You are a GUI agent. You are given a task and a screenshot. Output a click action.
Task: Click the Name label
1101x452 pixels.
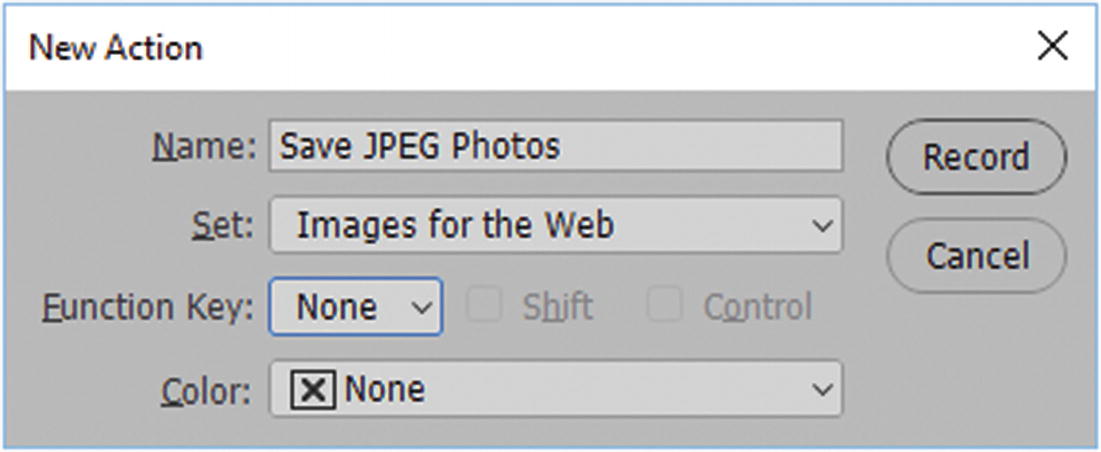click(204, 147)
